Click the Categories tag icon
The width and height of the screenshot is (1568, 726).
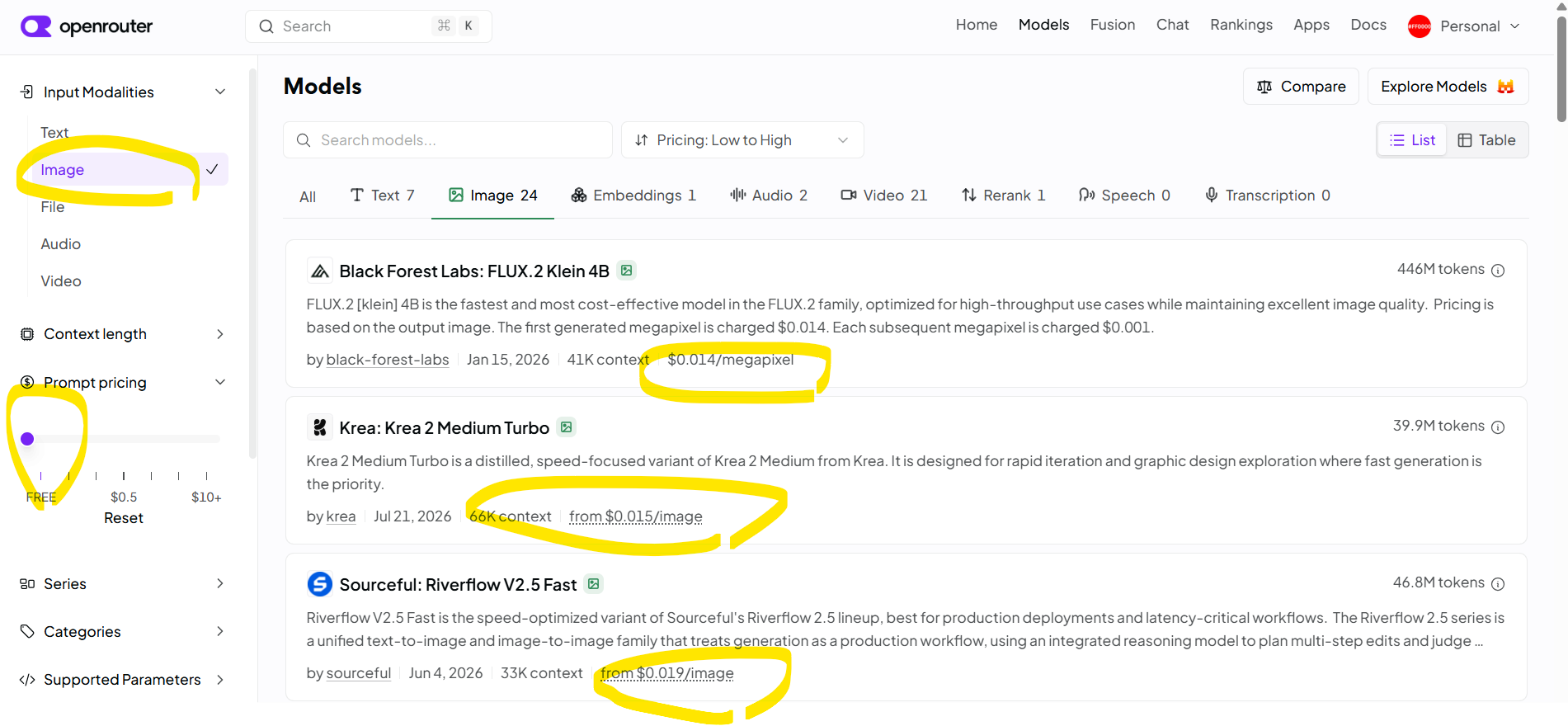click(x=27, y=632)
